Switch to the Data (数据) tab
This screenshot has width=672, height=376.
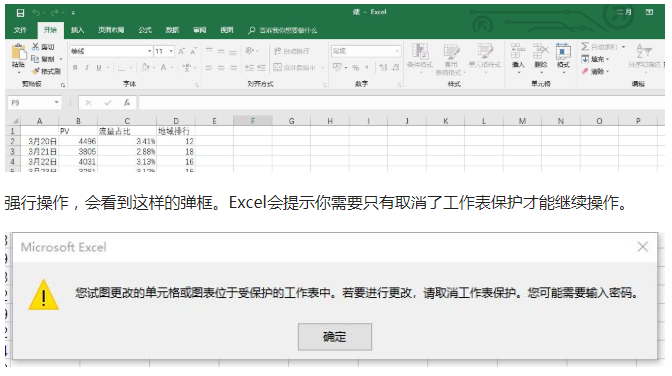click(172, 30)
